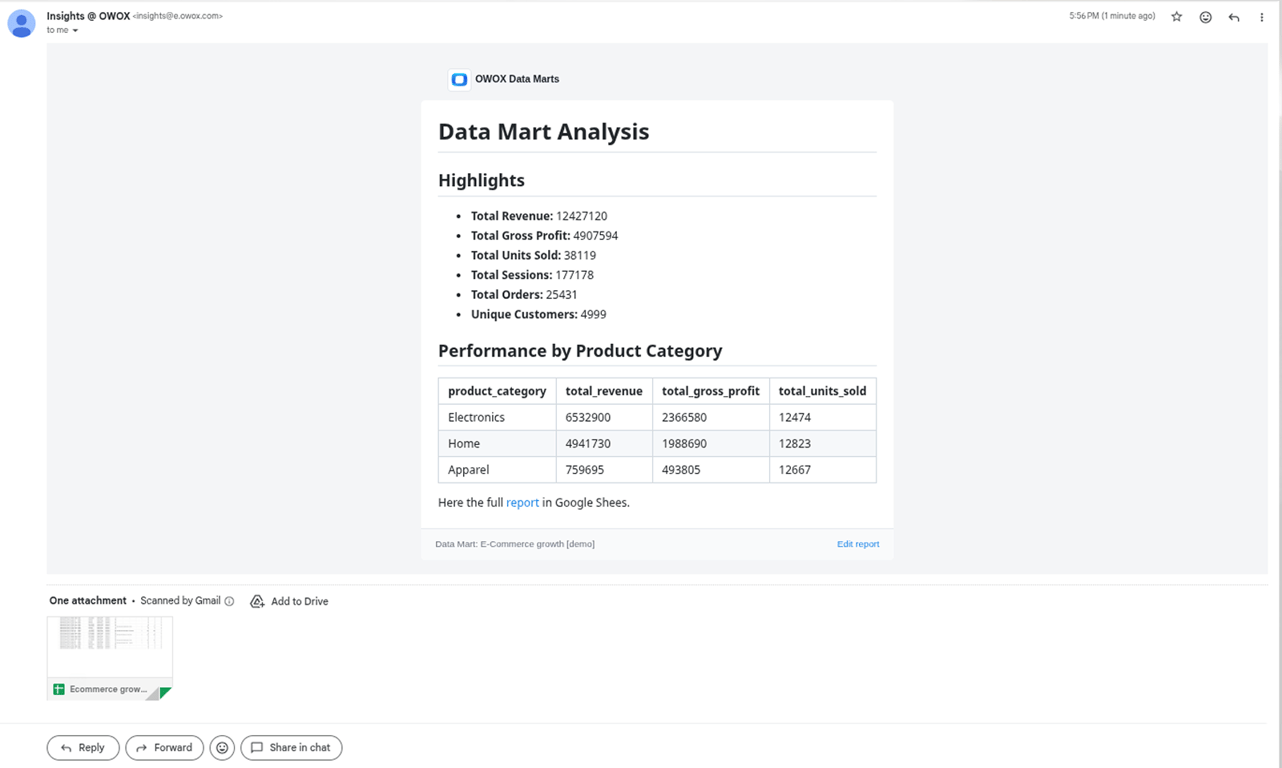Screen dimensions: 1282x768
Task: Click Forward to send this email onward
Action: tap(164, 747)
